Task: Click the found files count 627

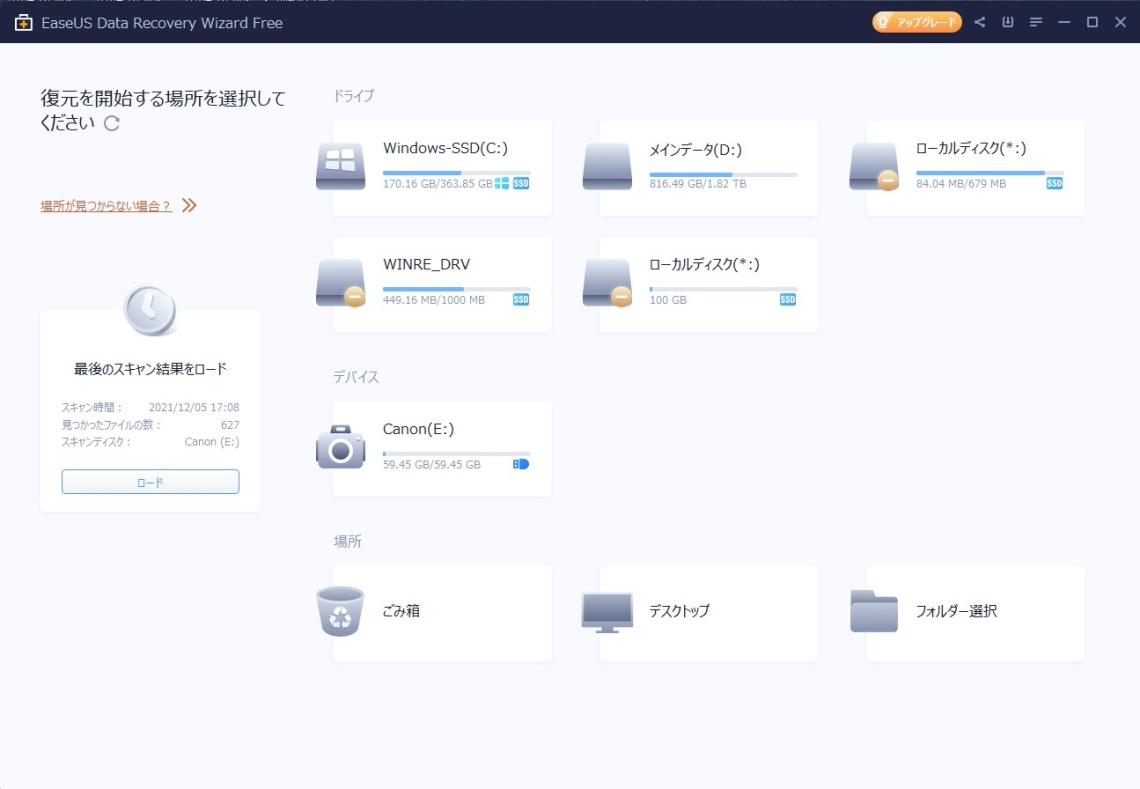Action: [230, 425]
